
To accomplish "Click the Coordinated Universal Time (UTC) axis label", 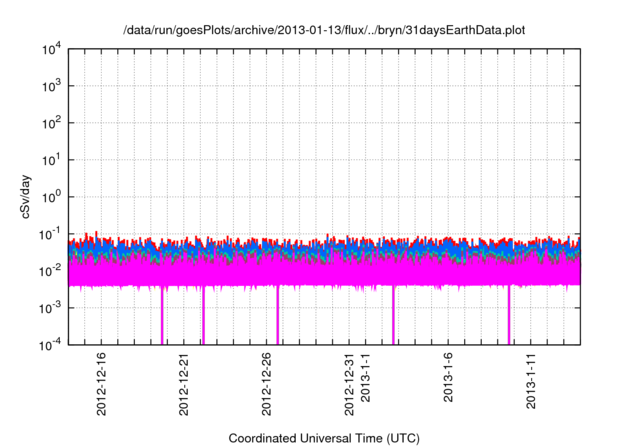I will [324, 438].
